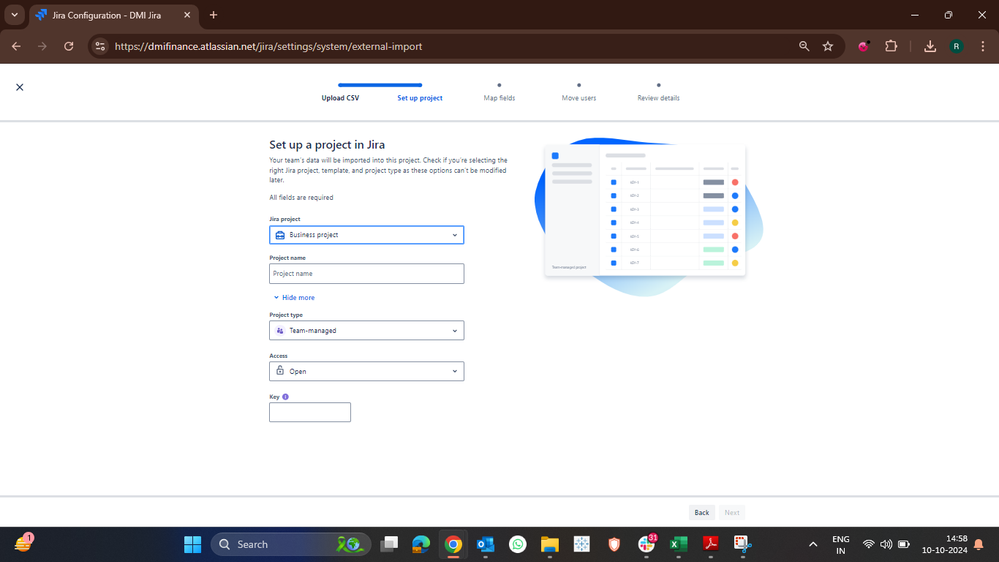The height and width of the screenshot is (562, 999).
Task: Close the import wizard with X icon
Action: click(x=20, y=87)
